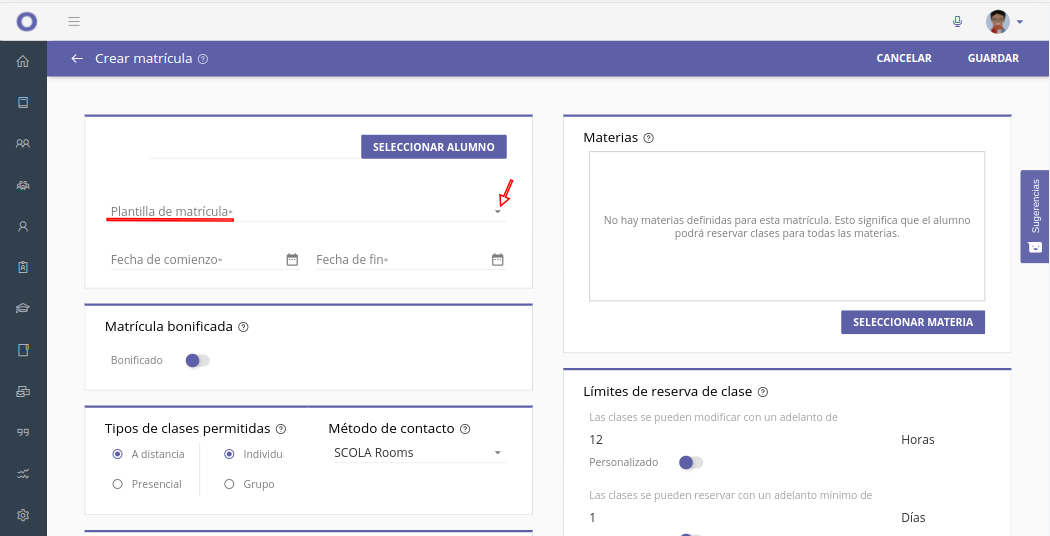
Task: Open the user avatar menu
Action: pyautogui.click(x=998, y=21)
